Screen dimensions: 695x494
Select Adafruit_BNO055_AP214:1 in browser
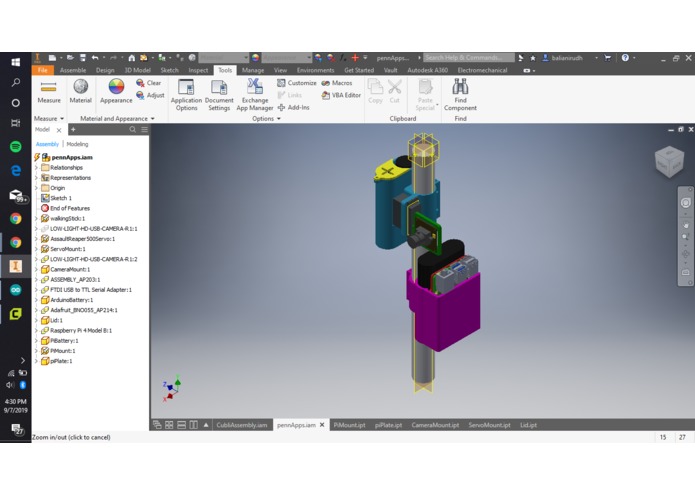pyautogui.click(x=84, y=310)
